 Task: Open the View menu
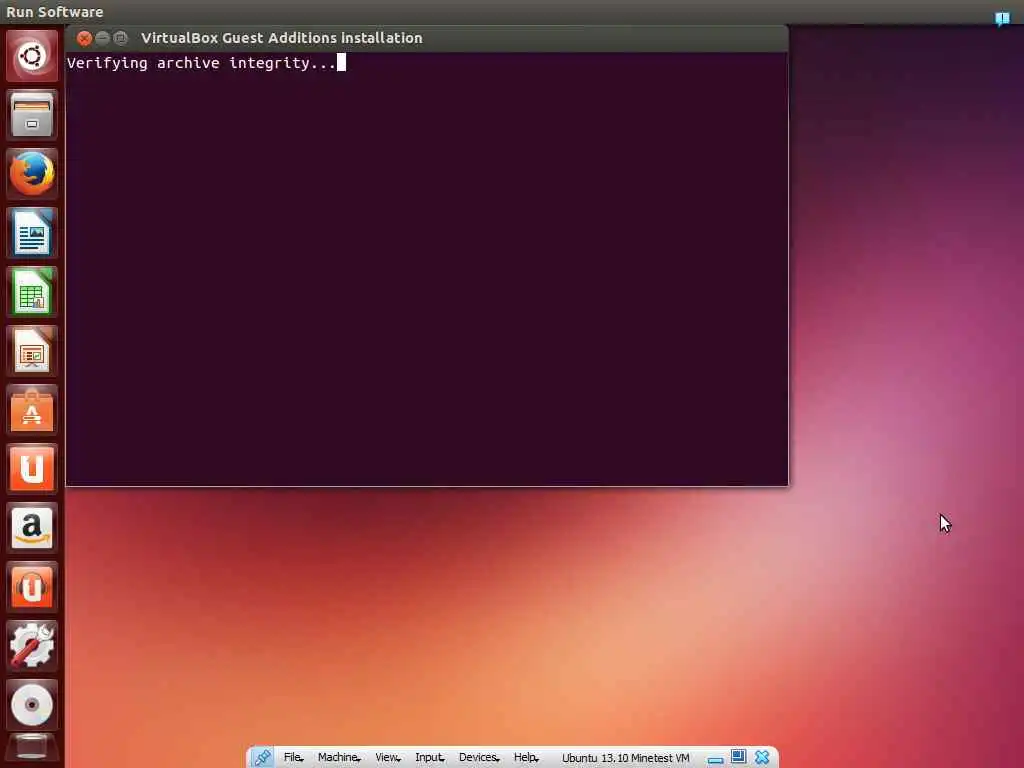(388, 758)
